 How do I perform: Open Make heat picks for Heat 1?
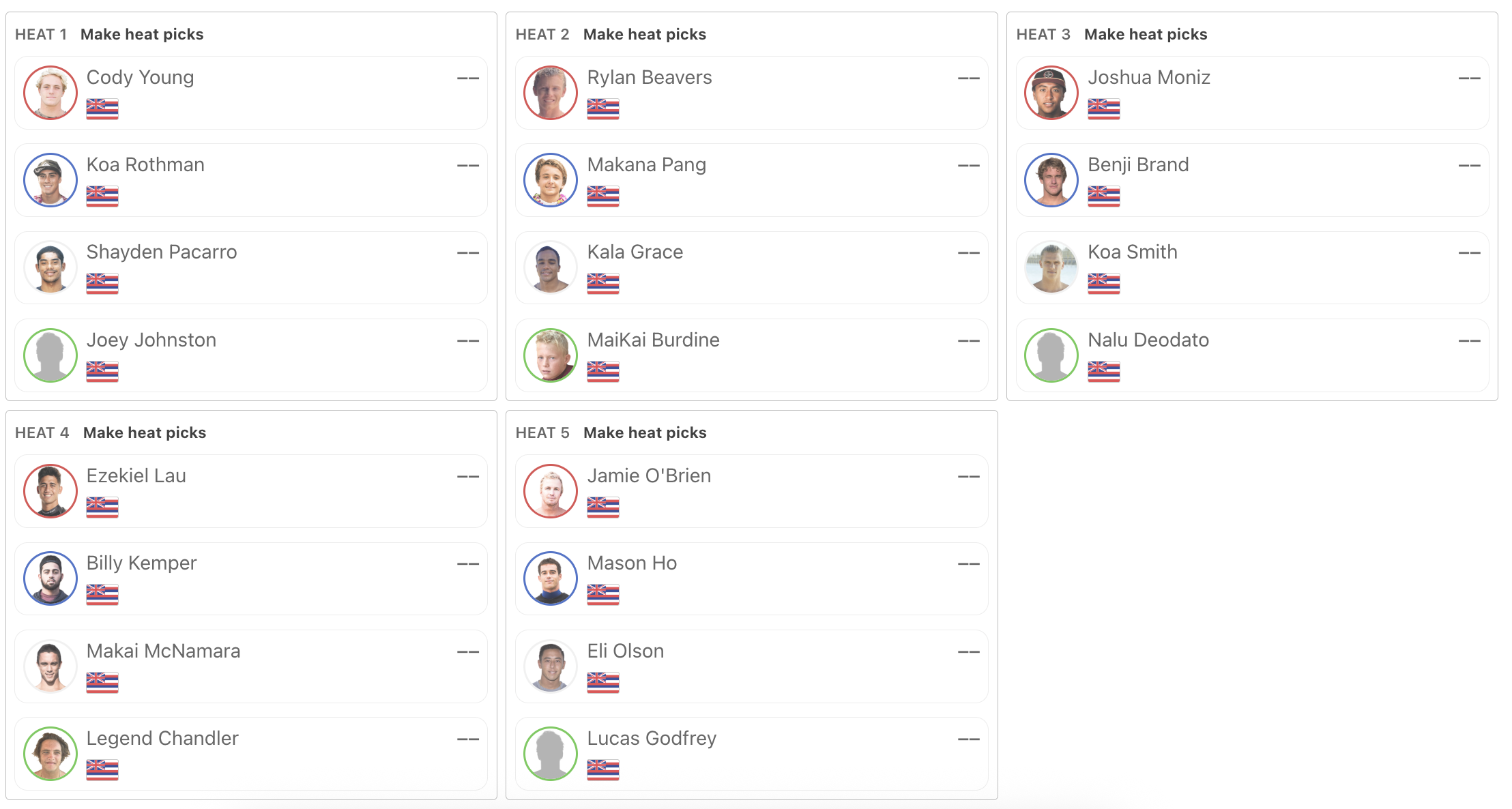tap(142, 34)
